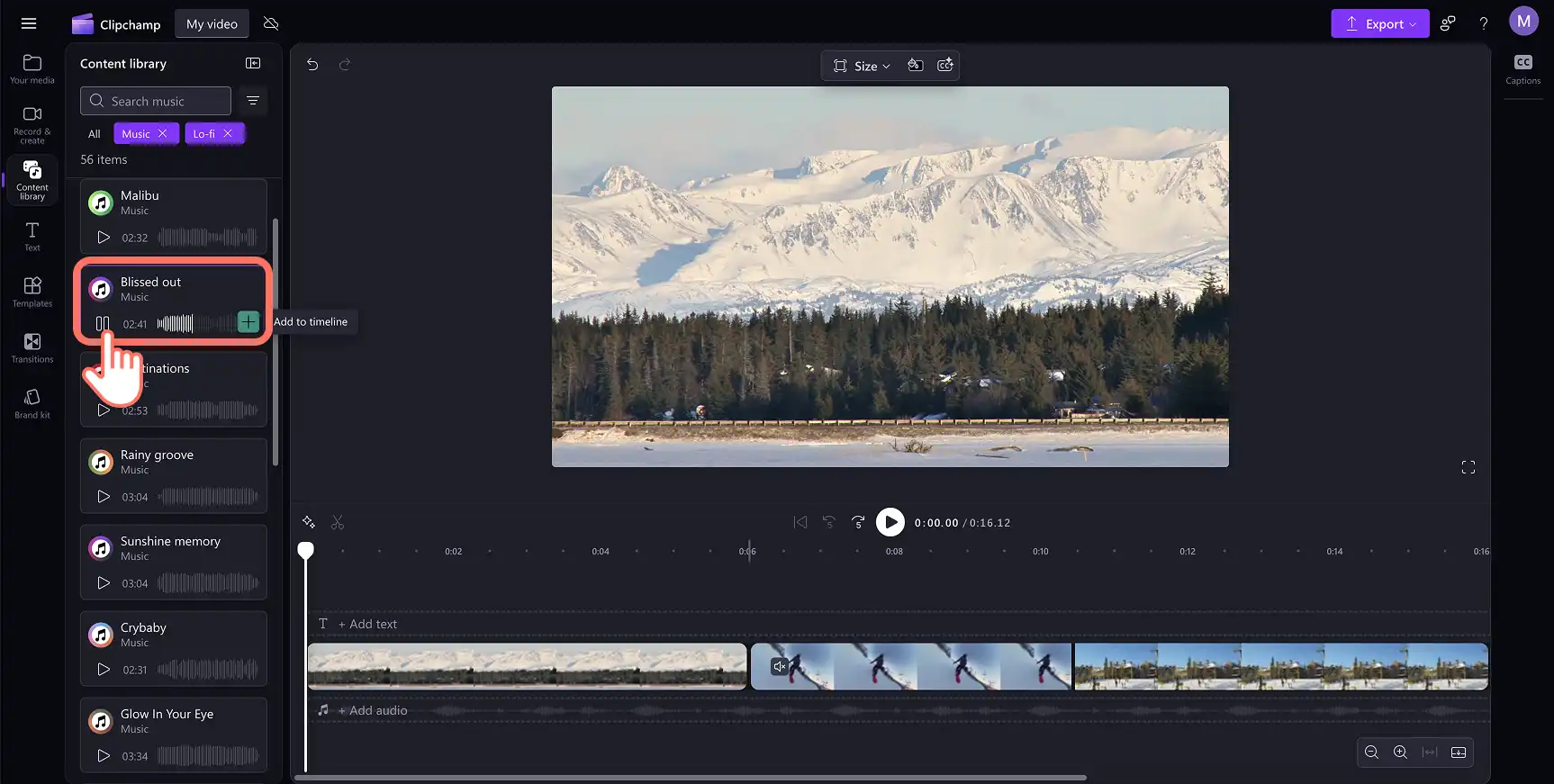1554x784 pixels.
Task: Play the Crybaby track preview
Action: click(x=104, y=670)
